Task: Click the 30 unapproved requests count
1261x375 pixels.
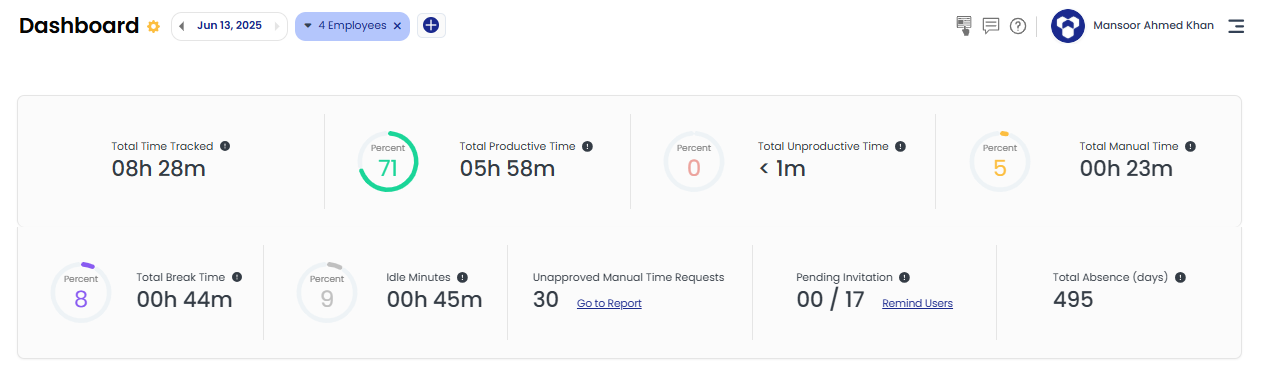Action: [546, 299]
